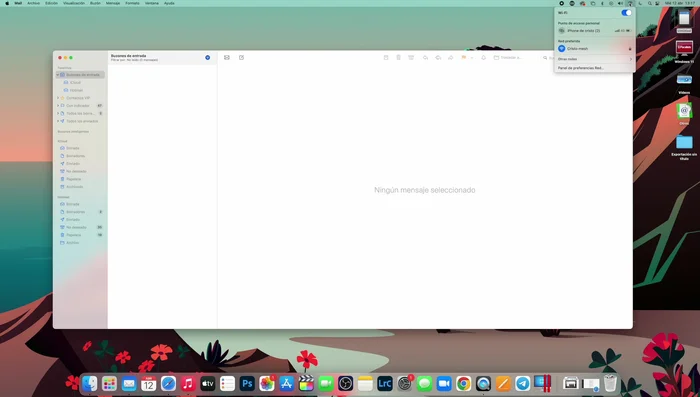Viewport: 700px width, 397px height.
Task: Open the Borradores folder with badge 2
Action: (80, 212)
